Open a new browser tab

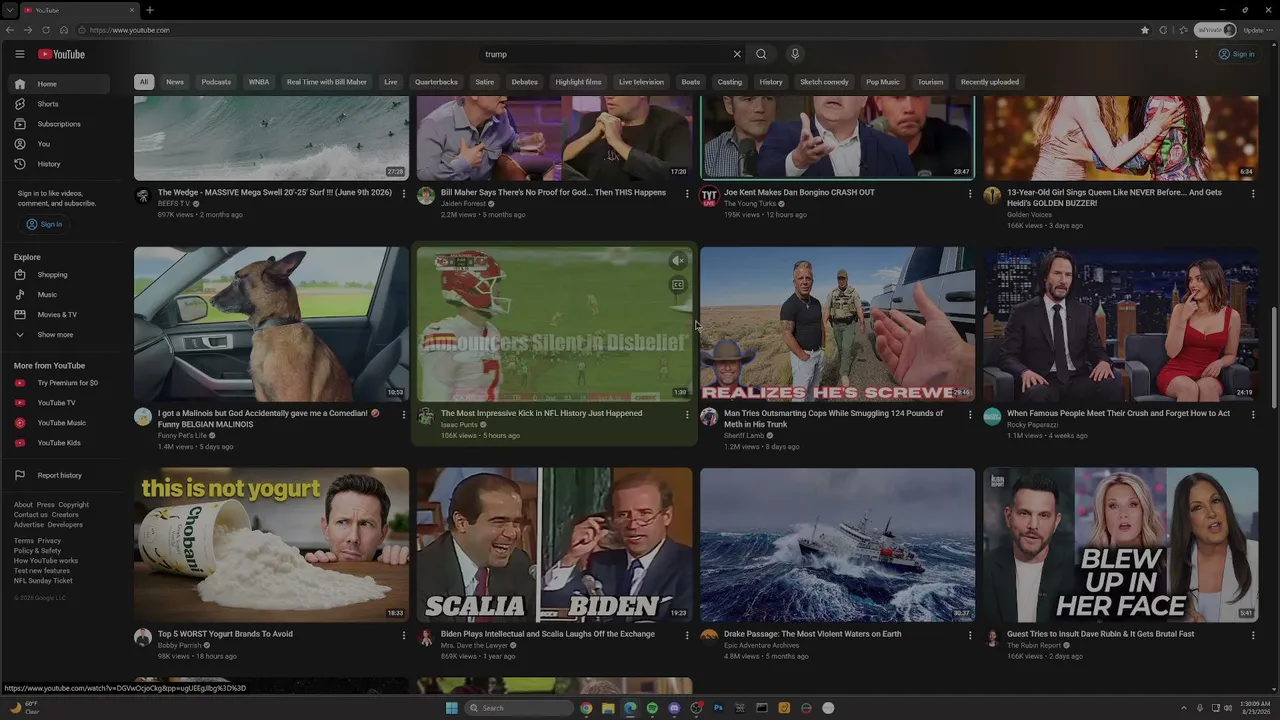coord(150,10)
